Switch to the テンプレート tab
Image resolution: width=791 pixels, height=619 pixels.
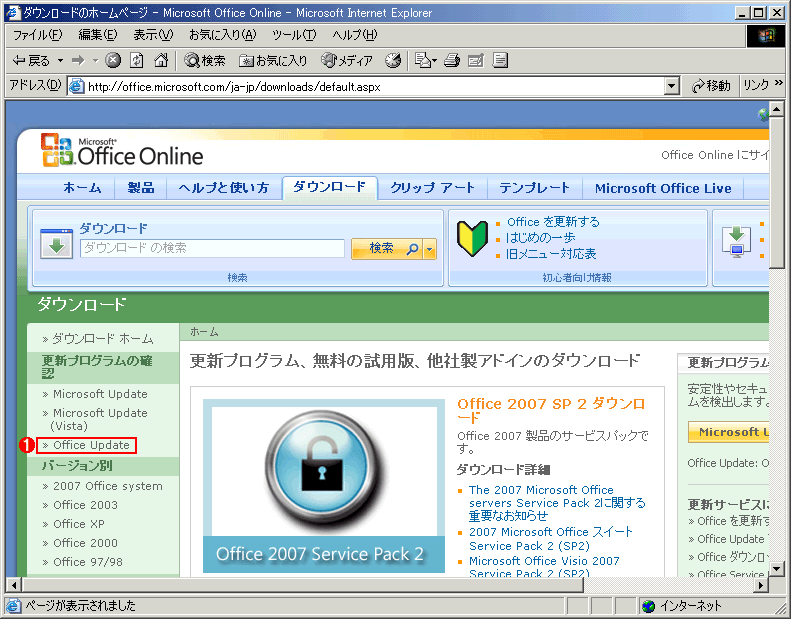point(535,188)
